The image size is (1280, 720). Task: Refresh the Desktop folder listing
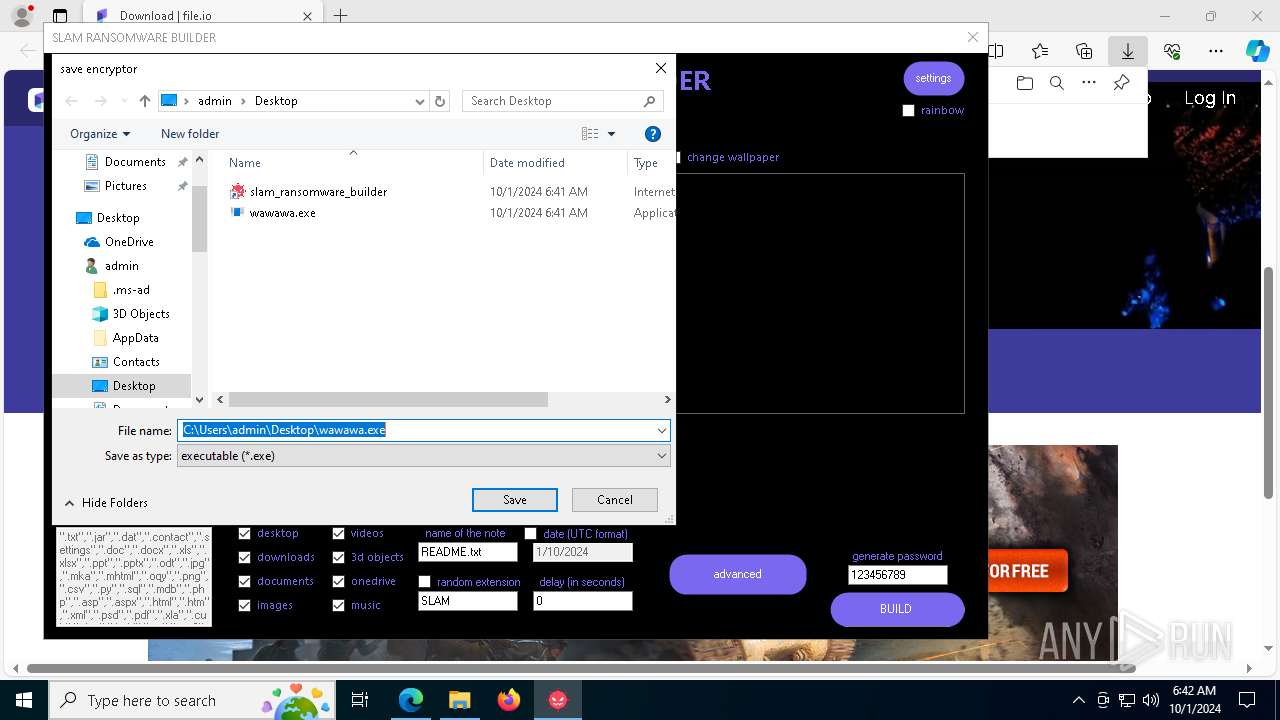440,101
